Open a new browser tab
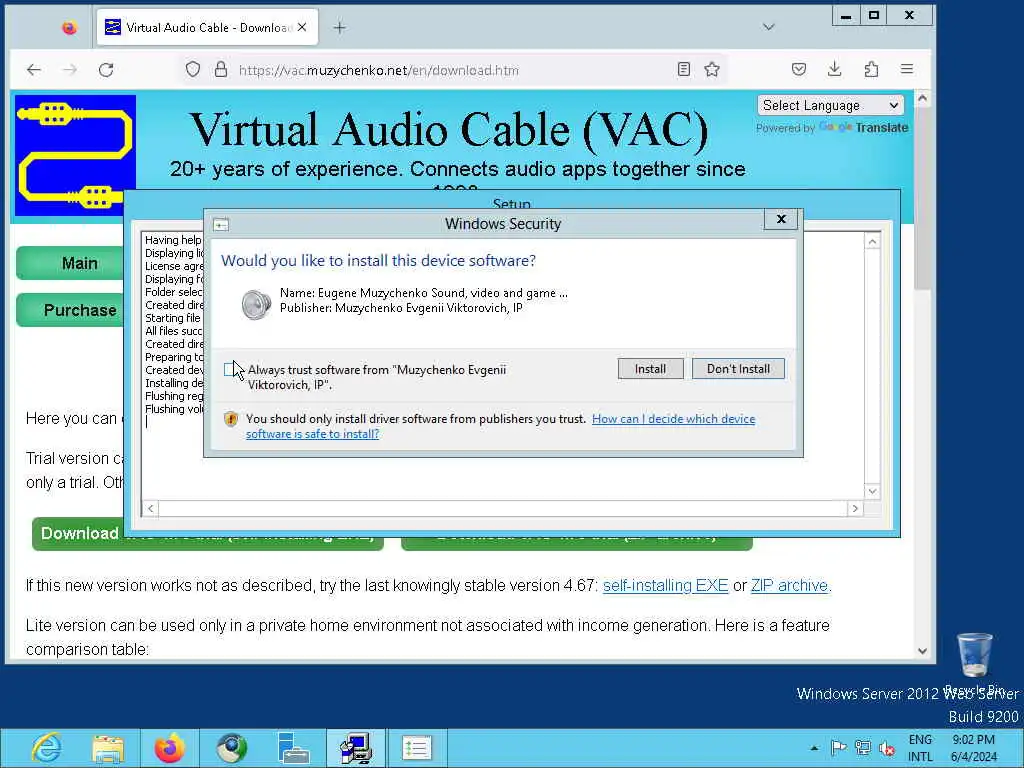Screen dimensions: 1024x768 [340, 27]
